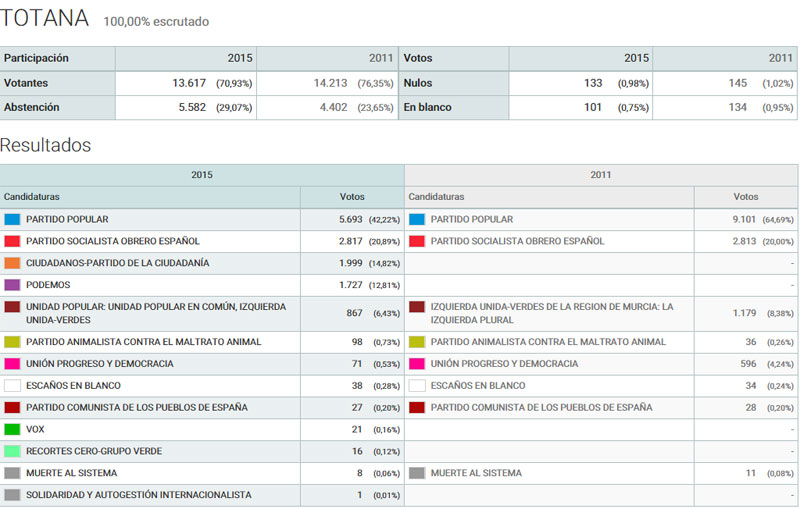This screenshot has width=800, height=509.
Task: Click the 2011 ESCAÑOS EN BLANCO name
Action: tap(478, 386)
